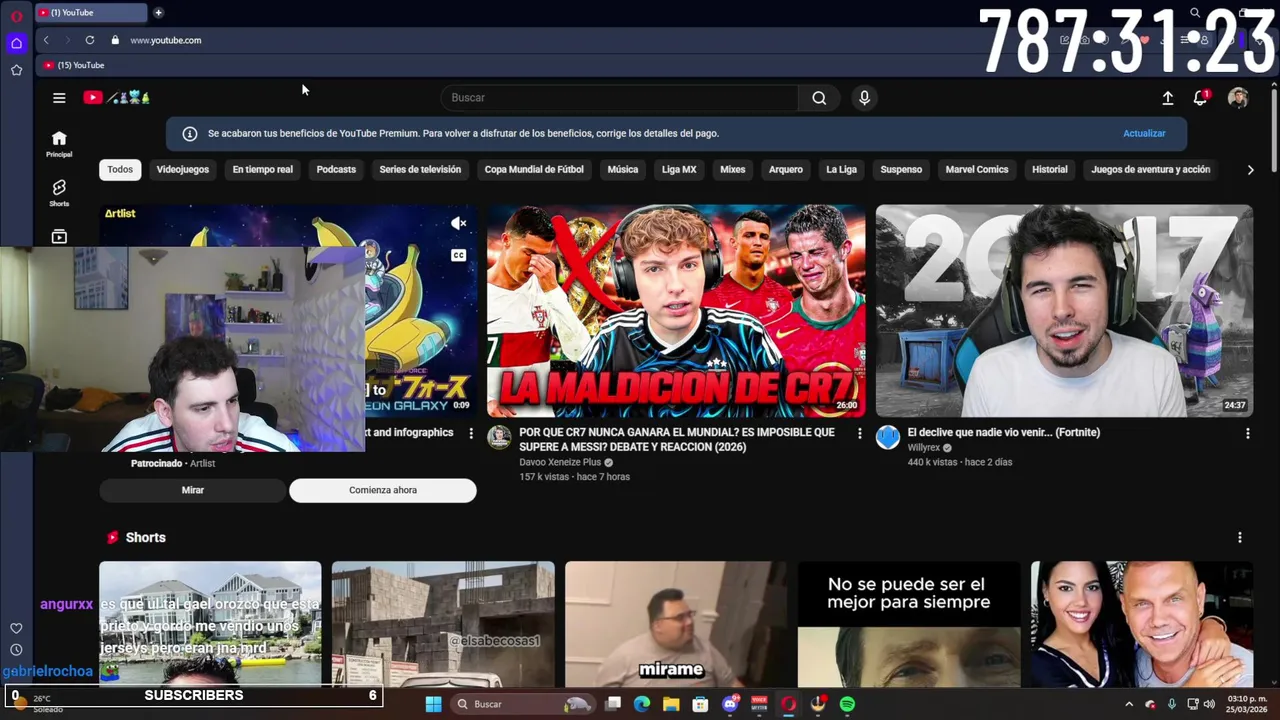Open Opera sidebar heart icon

(x=16, y=628)
